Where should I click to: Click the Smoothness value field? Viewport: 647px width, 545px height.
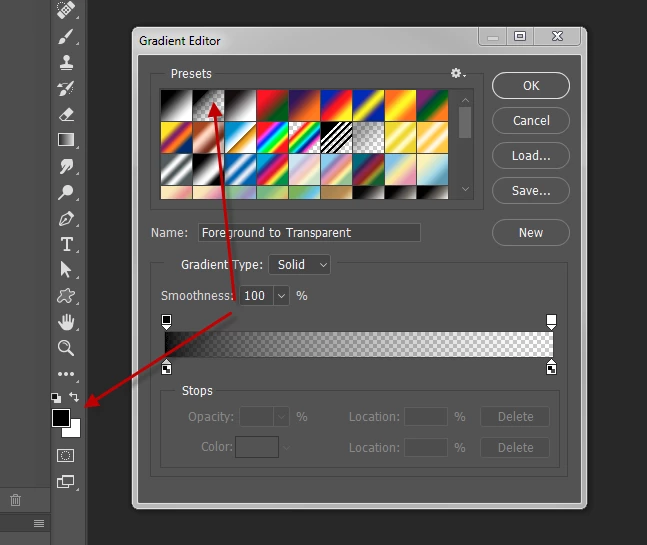256,296
